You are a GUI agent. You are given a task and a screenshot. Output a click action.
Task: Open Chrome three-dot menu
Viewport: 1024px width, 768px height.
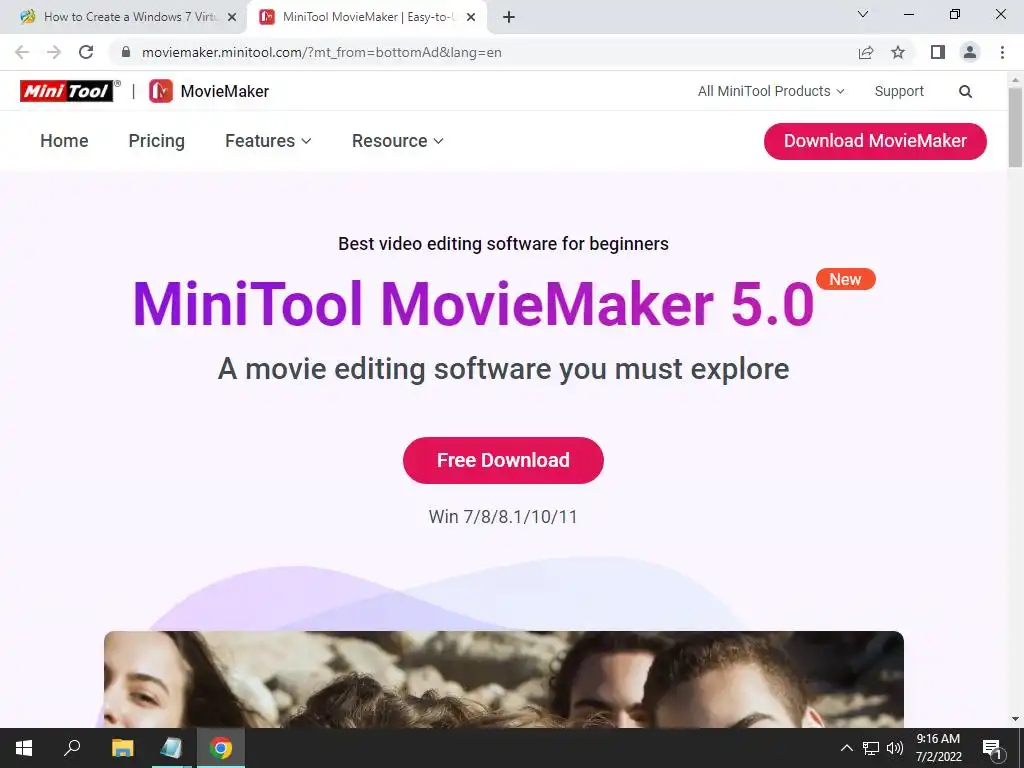point(1002,52)
